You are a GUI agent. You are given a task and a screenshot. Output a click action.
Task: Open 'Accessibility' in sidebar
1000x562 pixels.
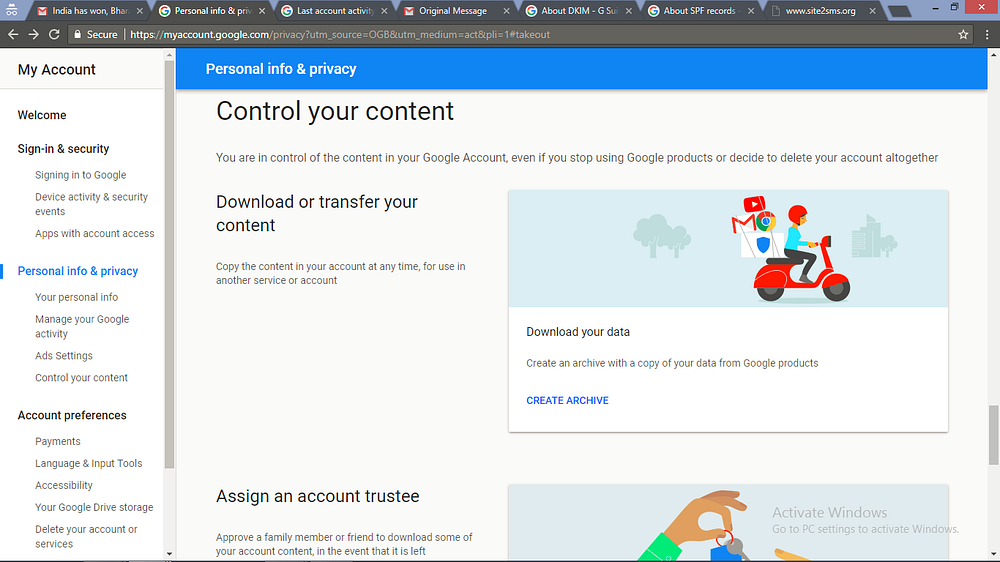pyautogui.click(x=64, y=485)
